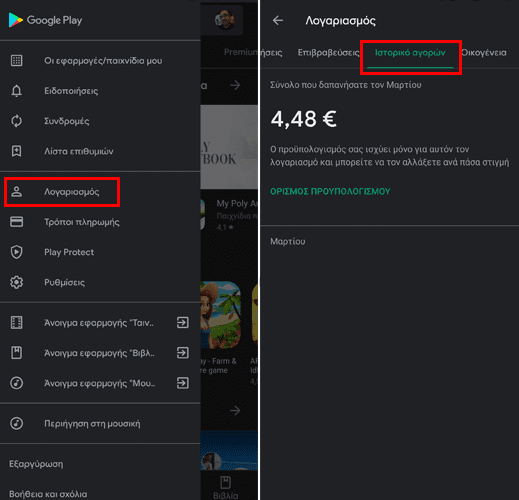Select the Ιστορικό αγορών tab
This screenshot has width=519, height=500.
[x=410, y=53]
